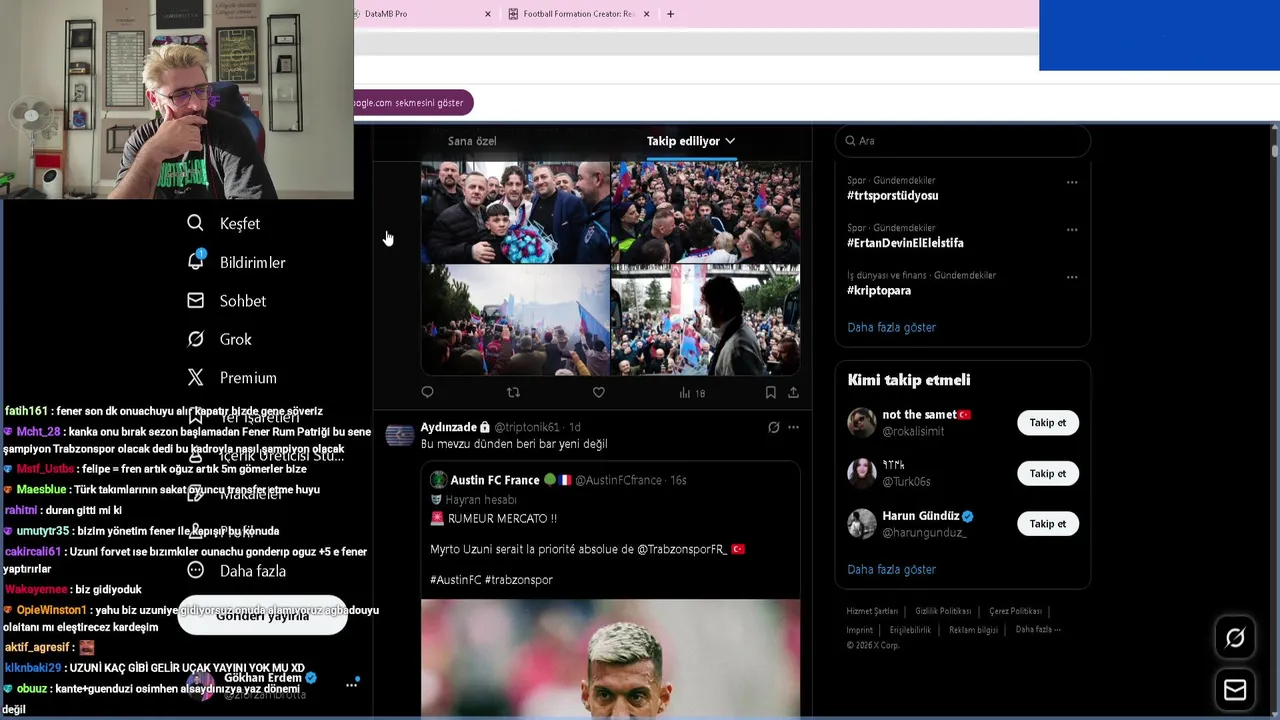Screen dimensions: 1280x720
Task: Open Reklam bilgisi footer link
Action: (x=973, y=630)
